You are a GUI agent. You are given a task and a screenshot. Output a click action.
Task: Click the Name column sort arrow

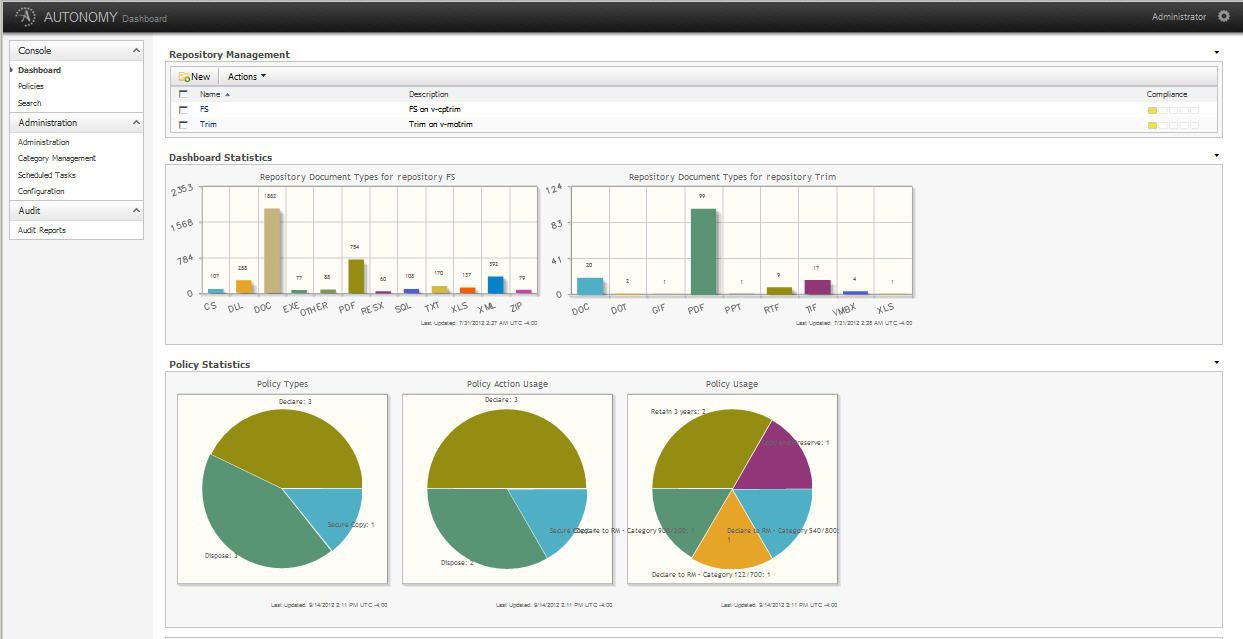point(227,94)
